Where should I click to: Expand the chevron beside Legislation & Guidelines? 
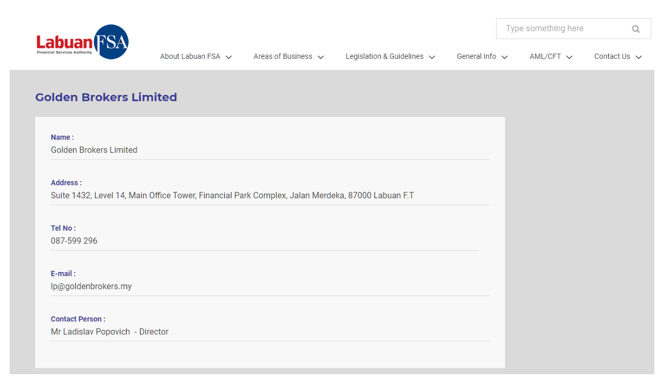(432, 57)
